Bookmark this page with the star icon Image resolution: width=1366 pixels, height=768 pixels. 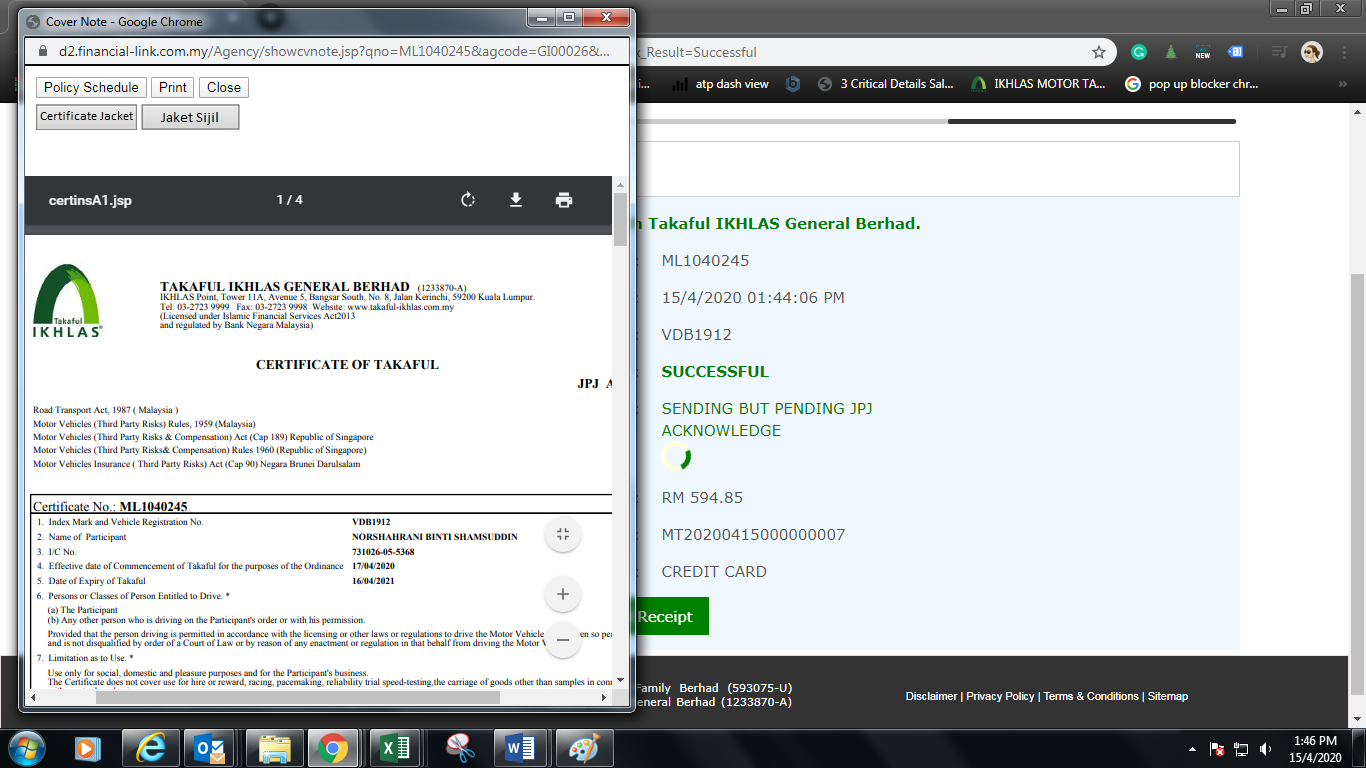[1099, 52]
